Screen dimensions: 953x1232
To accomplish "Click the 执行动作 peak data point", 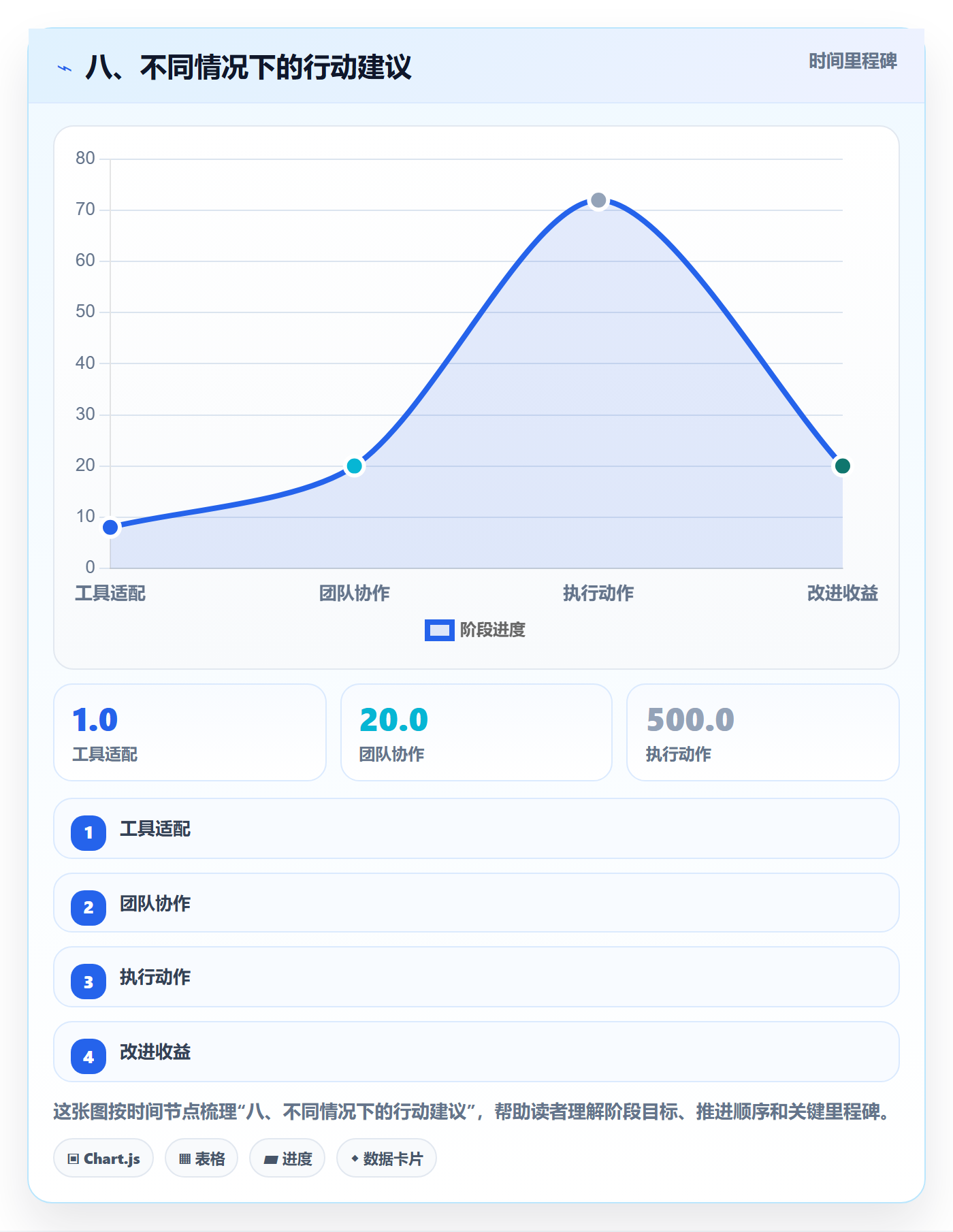I will click(598, 200).
